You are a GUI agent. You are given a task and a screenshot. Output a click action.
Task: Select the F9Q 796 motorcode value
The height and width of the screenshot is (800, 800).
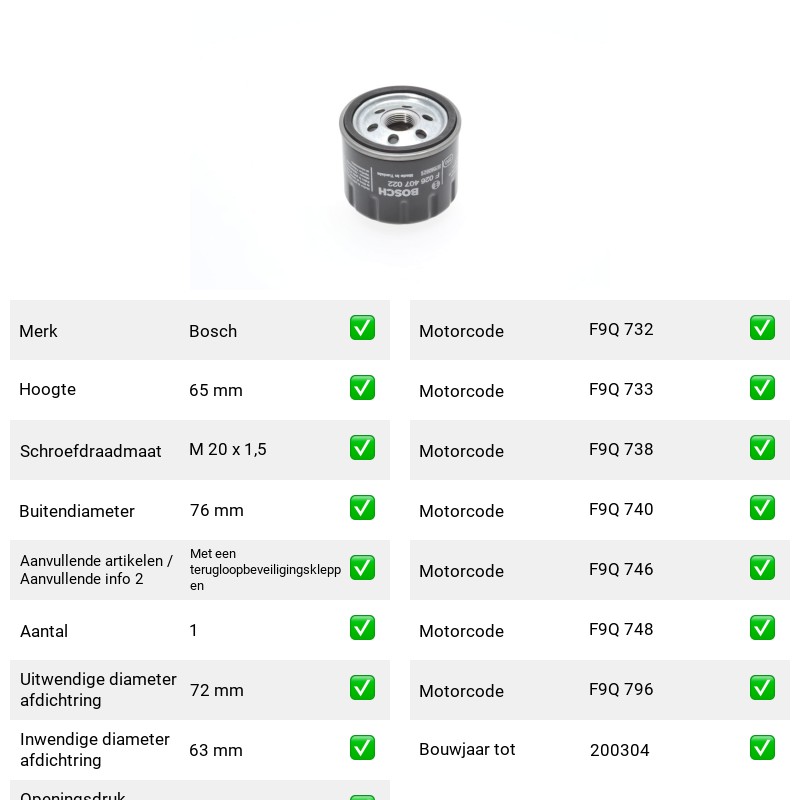click(x=621, y=689)
